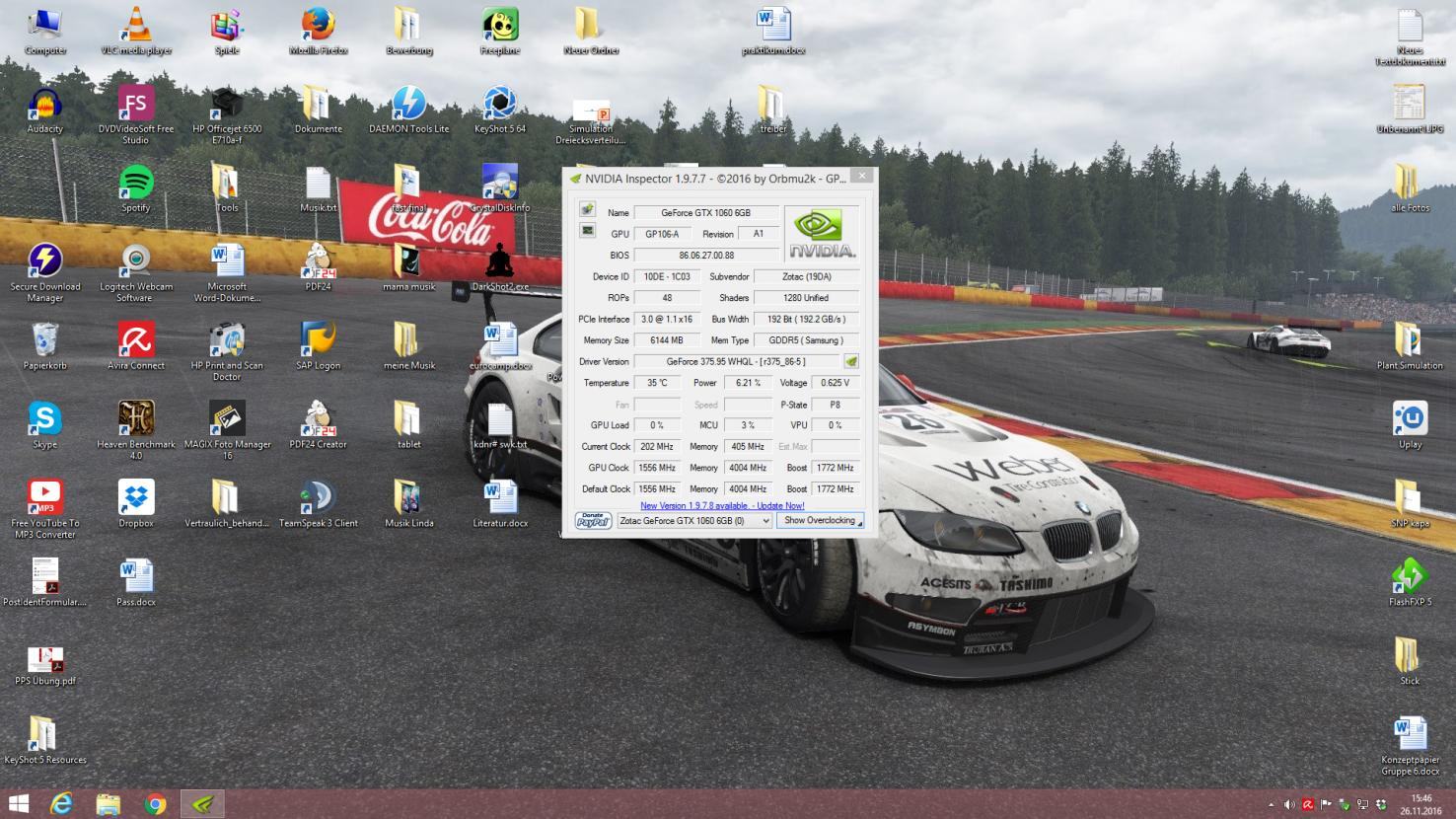Open the Bewerbung folder
Viewport: 1456px width, 819px height.
408,32
